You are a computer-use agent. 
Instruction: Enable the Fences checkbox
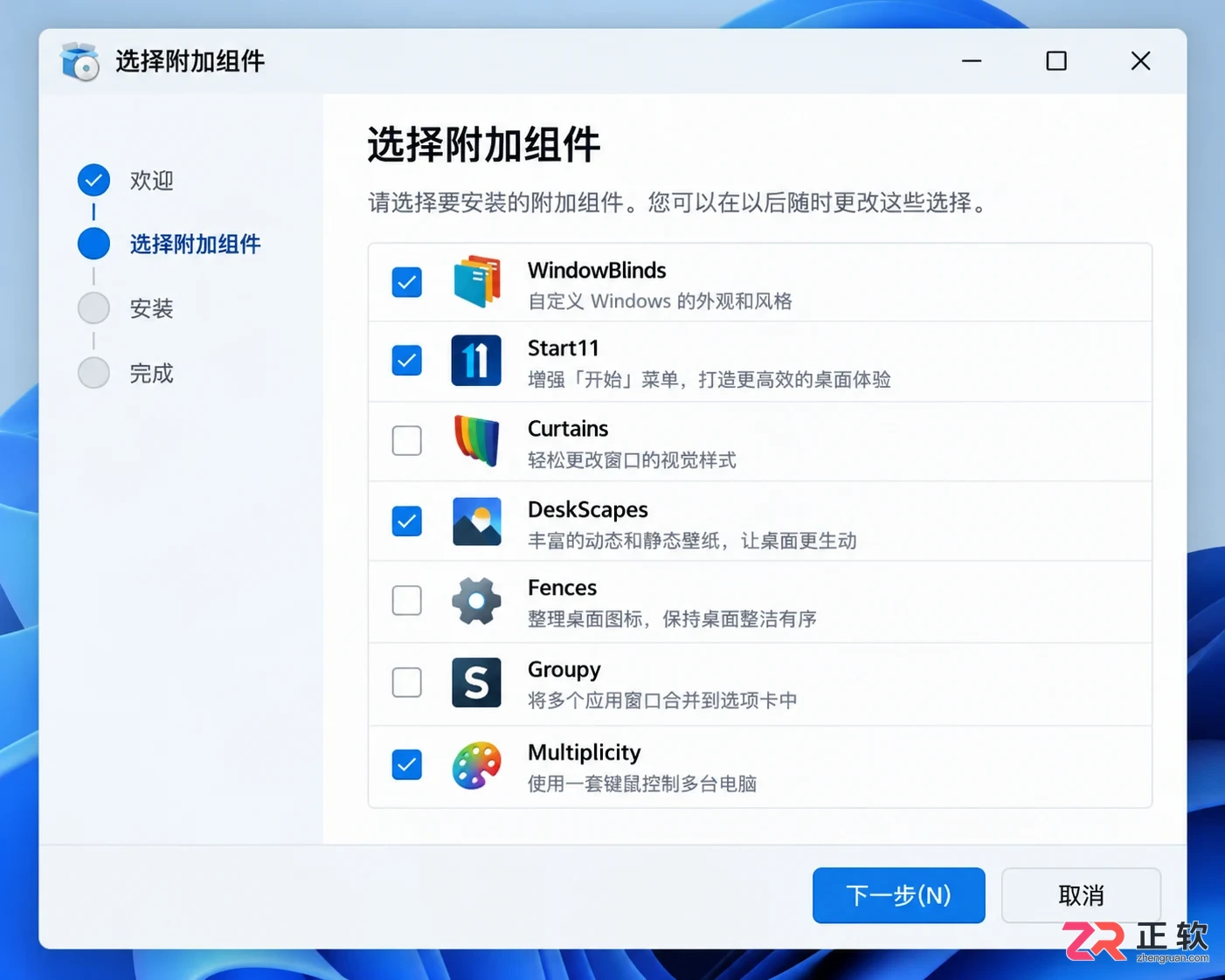(406, 600)
